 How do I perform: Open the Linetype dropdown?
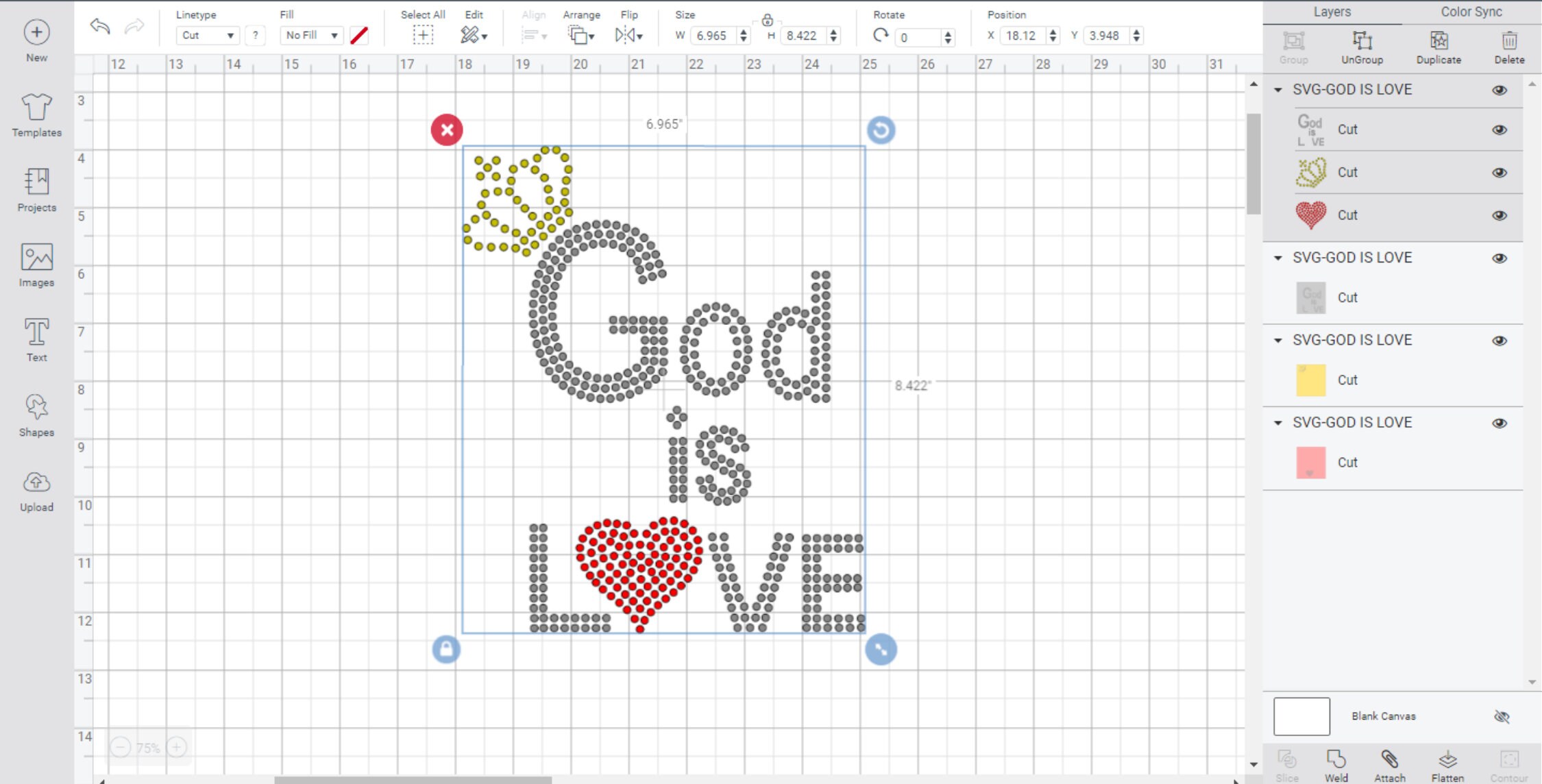coord(207,35)
